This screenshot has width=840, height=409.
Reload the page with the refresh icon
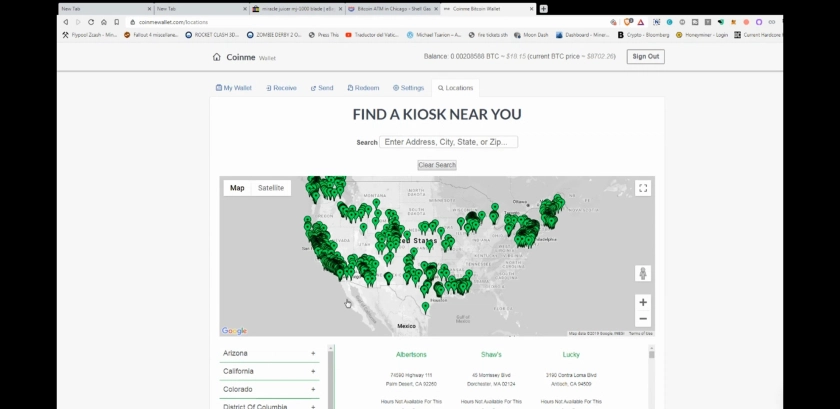coord(91,22)
